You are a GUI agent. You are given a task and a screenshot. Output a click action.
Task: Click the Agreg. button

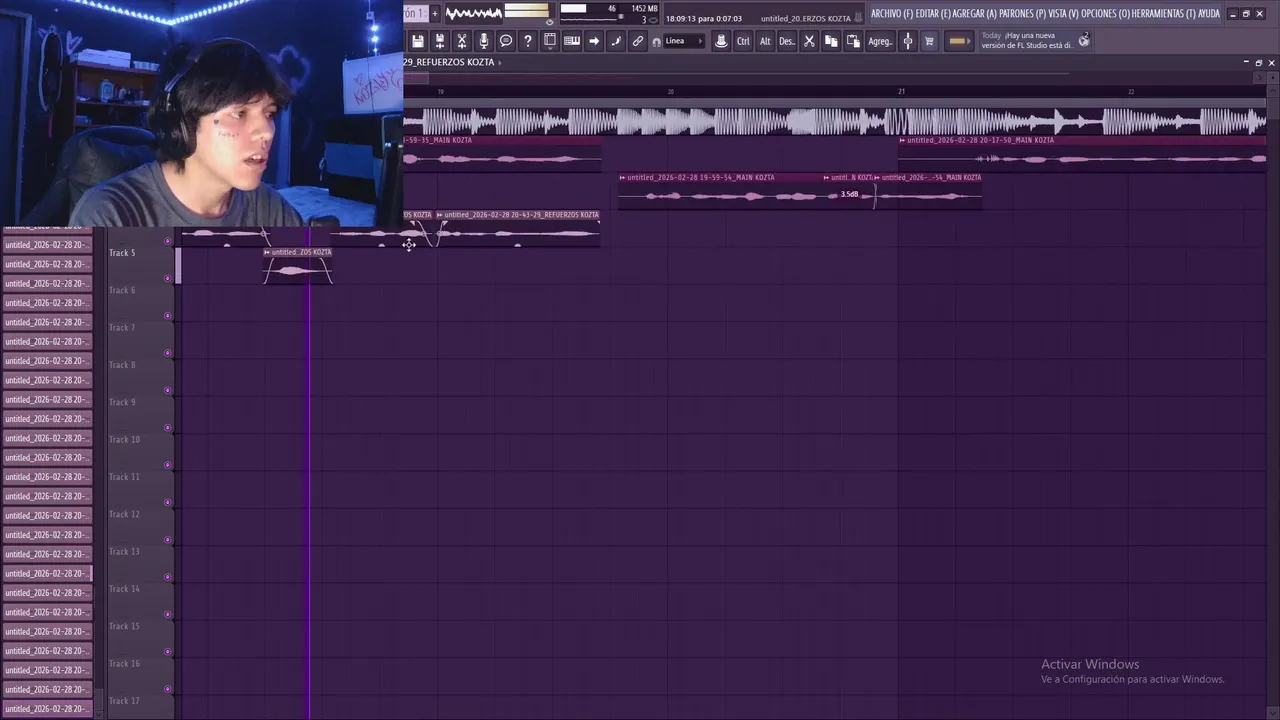pyautogui.click(x=880, y=41)
